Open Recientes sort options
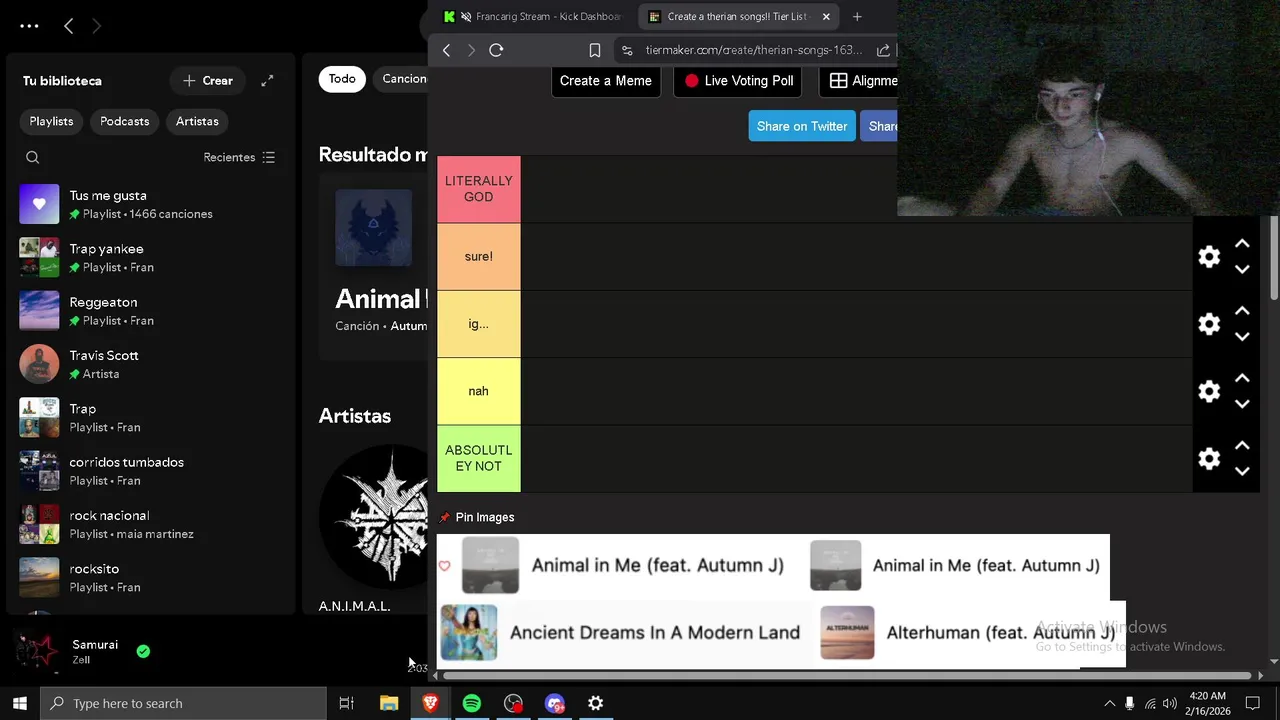The width and height of the screenshot is (1280, 720). click(239, 157)
